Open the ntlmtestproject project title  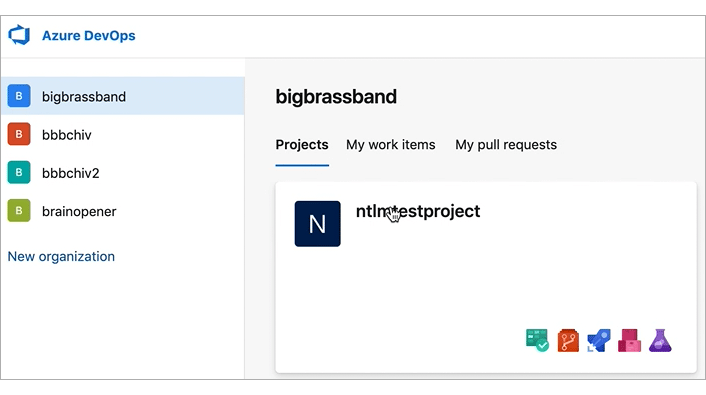418,211
